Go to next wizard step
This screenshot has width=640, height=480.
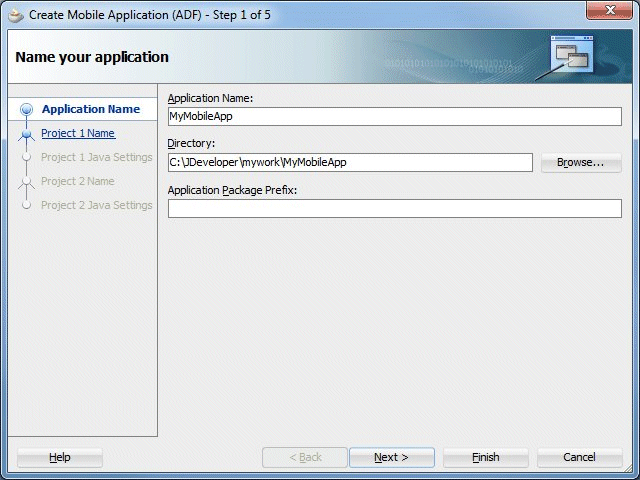[391, 457]
